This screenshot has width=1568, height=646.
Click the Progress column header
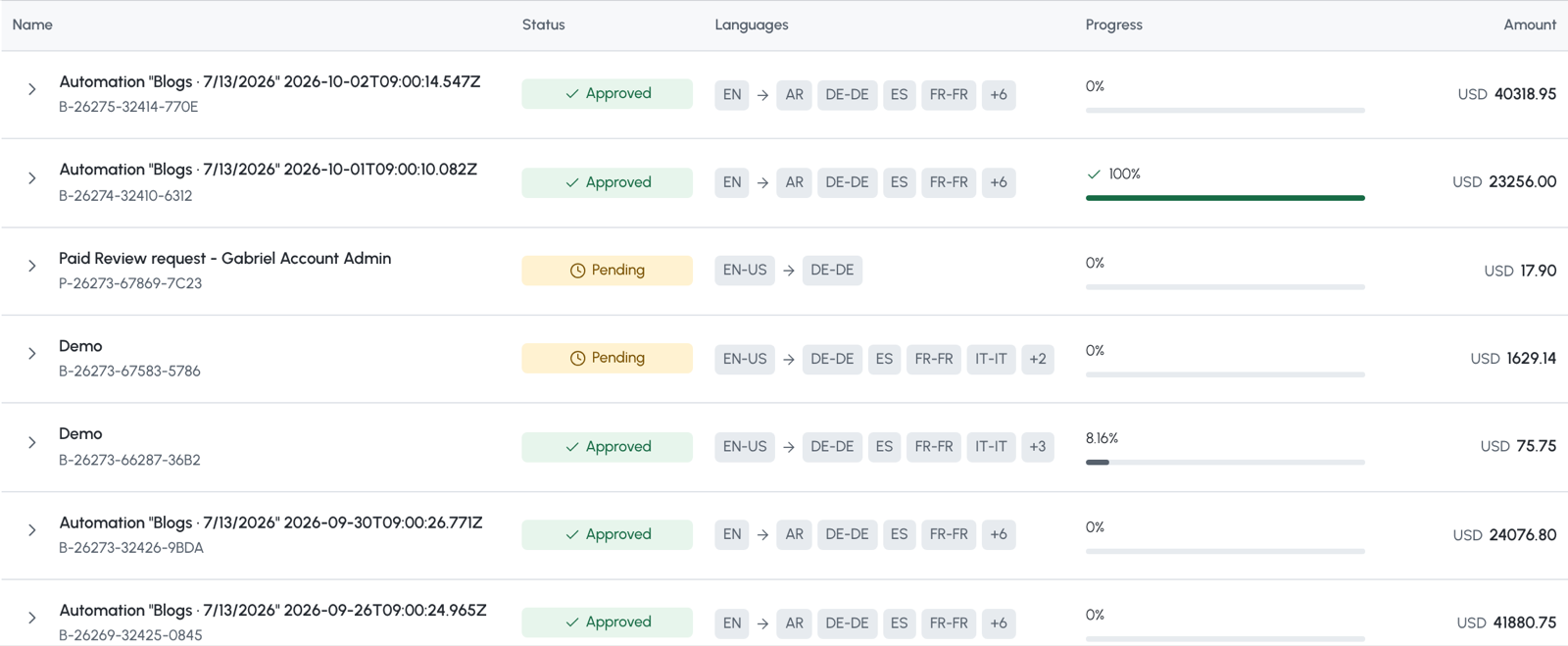coord(1113,25)
